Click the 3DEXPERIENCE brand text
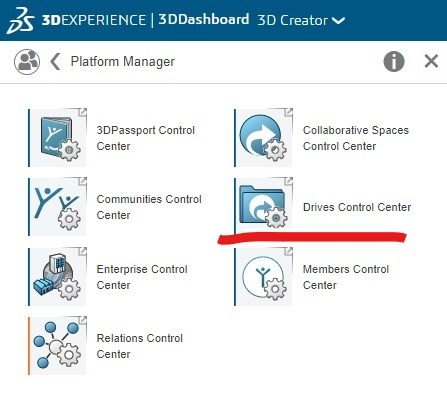447x394 pixels. (x=94, y=20)
